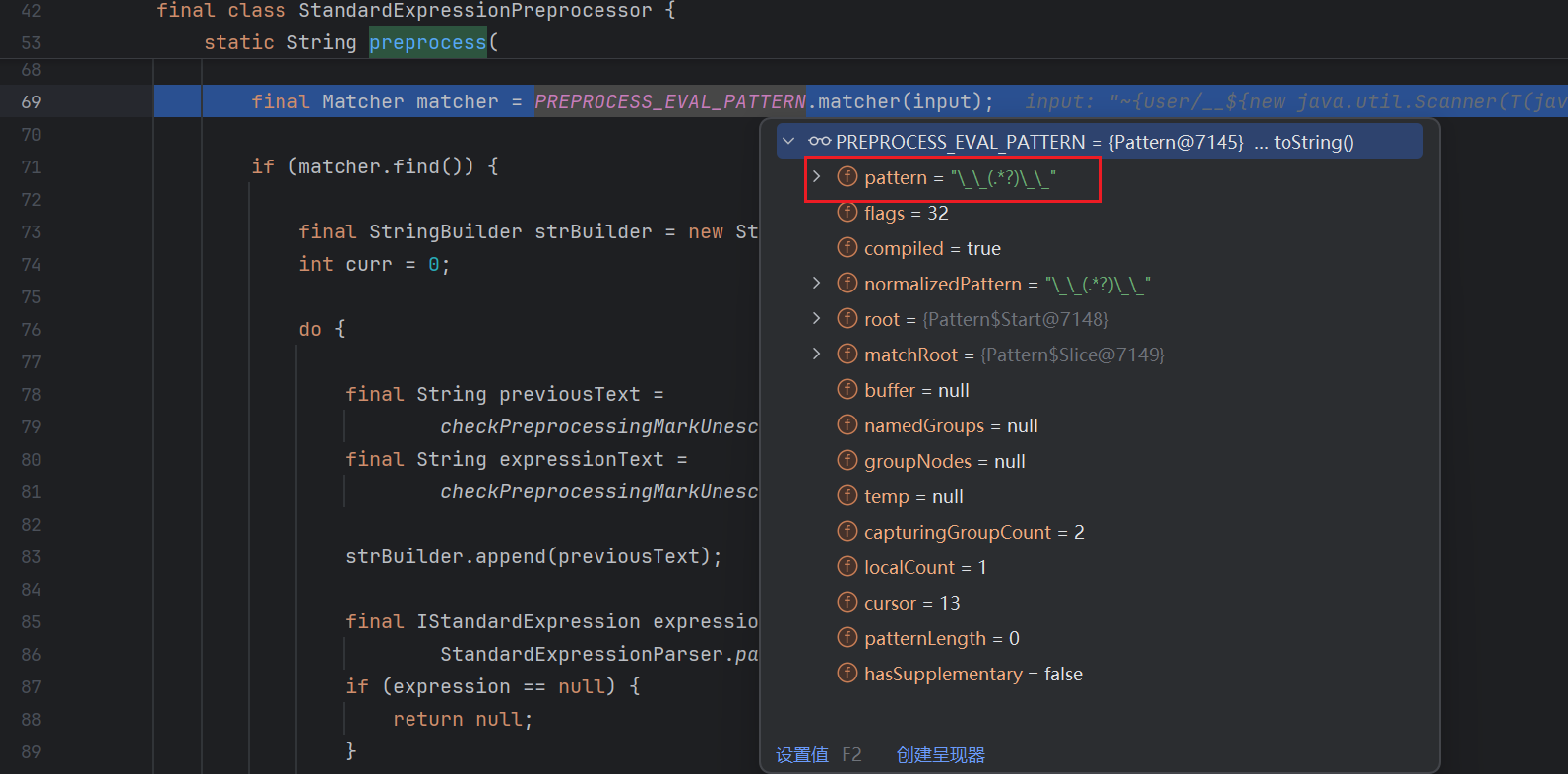Viewport: 1568px width, 774px height.
Task: Expand the pattern field node
Action: pyautogui.click(x=816, y=177)
